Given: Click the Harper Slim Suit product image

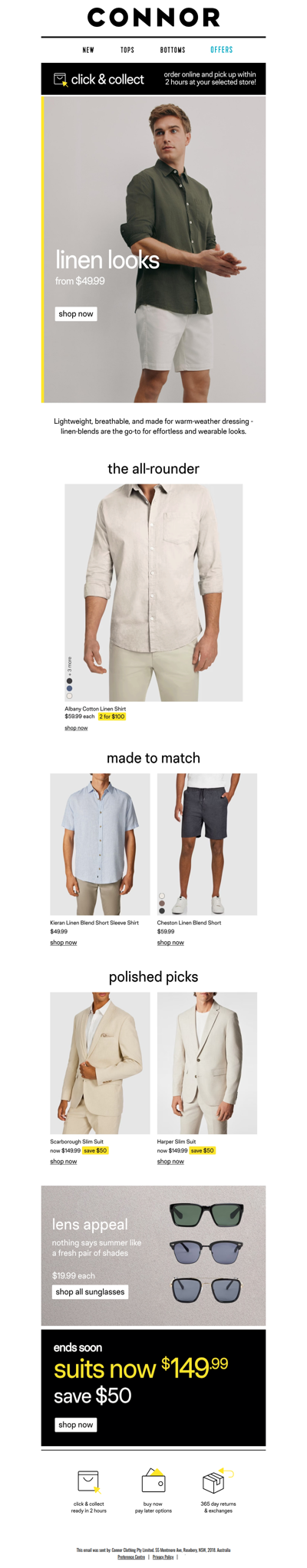Looking at the screenshot, I should tap(207, 1063).
